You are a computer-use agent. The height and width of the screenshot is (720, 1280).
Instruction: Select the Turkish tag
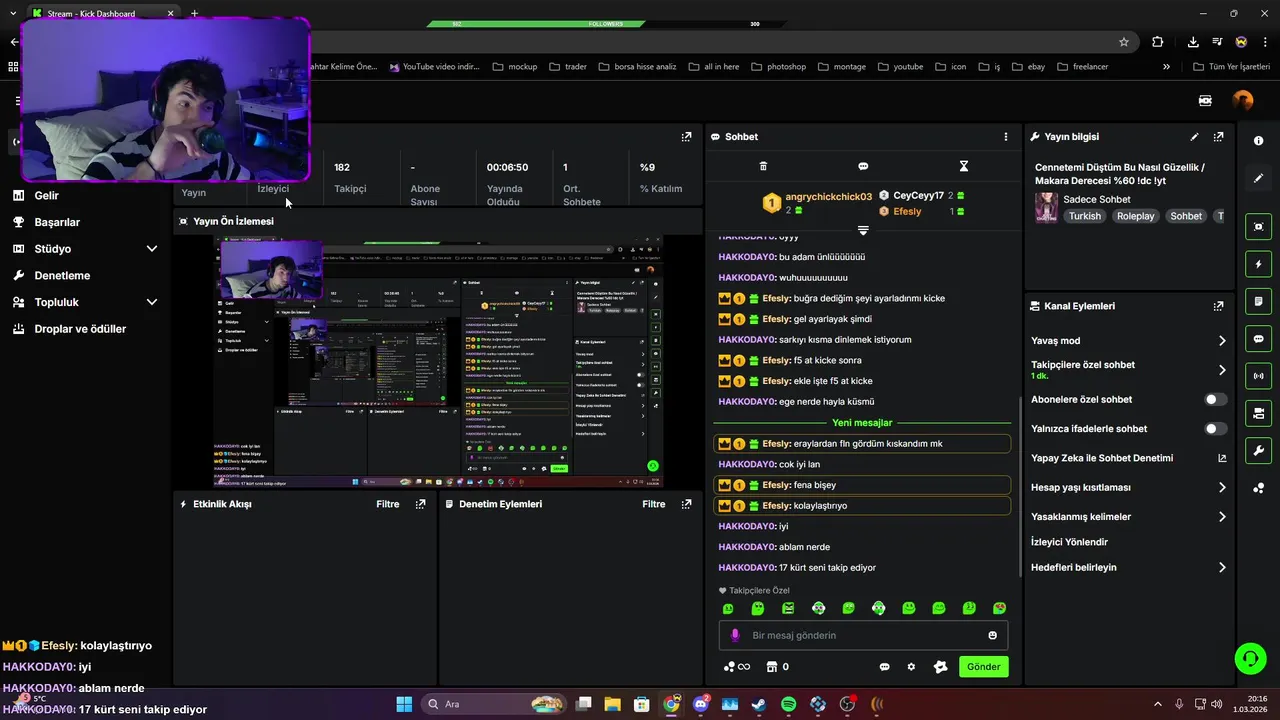point(1084,216)
